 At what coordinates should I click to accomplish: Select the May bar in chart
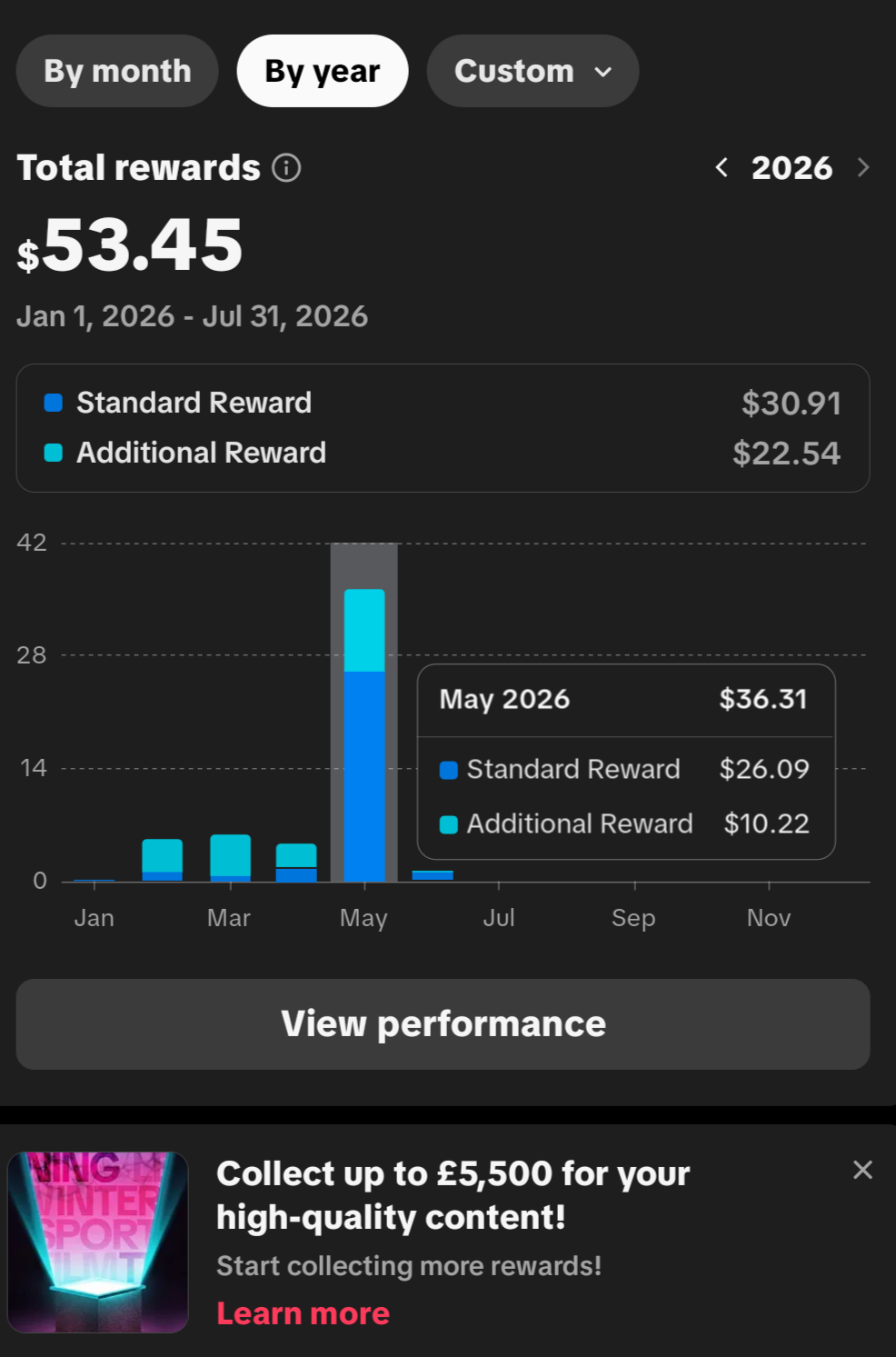click(x=364, y=735)
